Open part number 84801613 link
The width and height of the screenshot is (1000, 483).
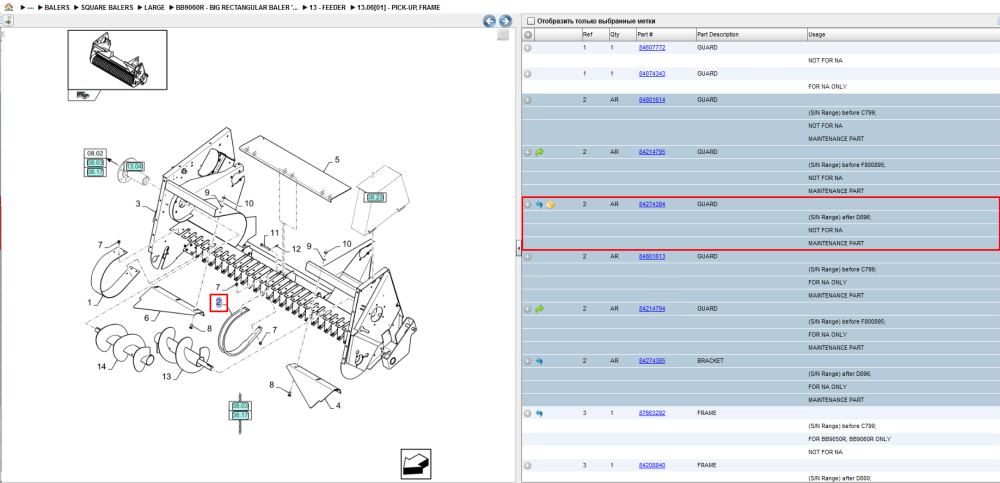point(652,256)
